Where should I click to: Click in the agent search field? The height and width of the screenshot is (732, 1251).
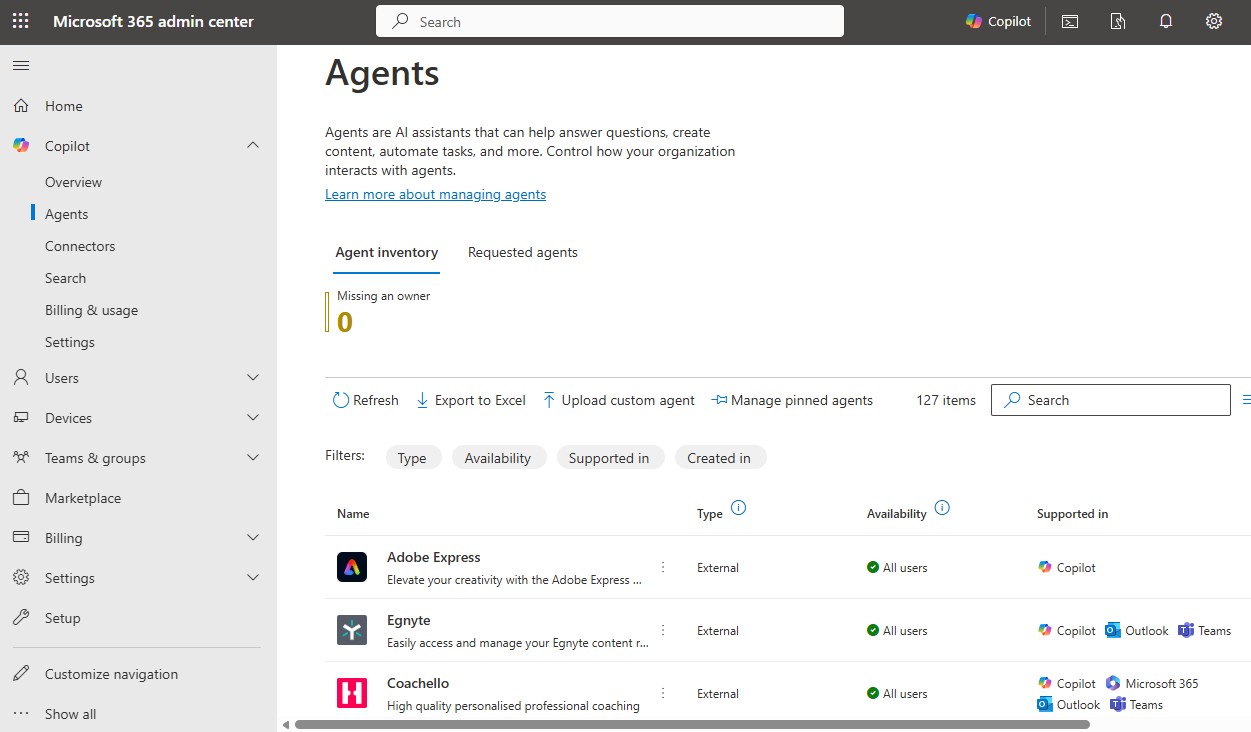coord(1110,399)
